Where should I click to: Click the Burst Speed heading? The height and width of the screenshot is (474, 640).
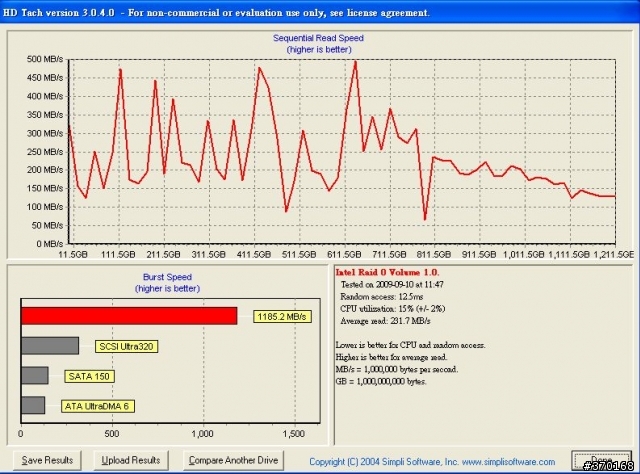point(167,277)
